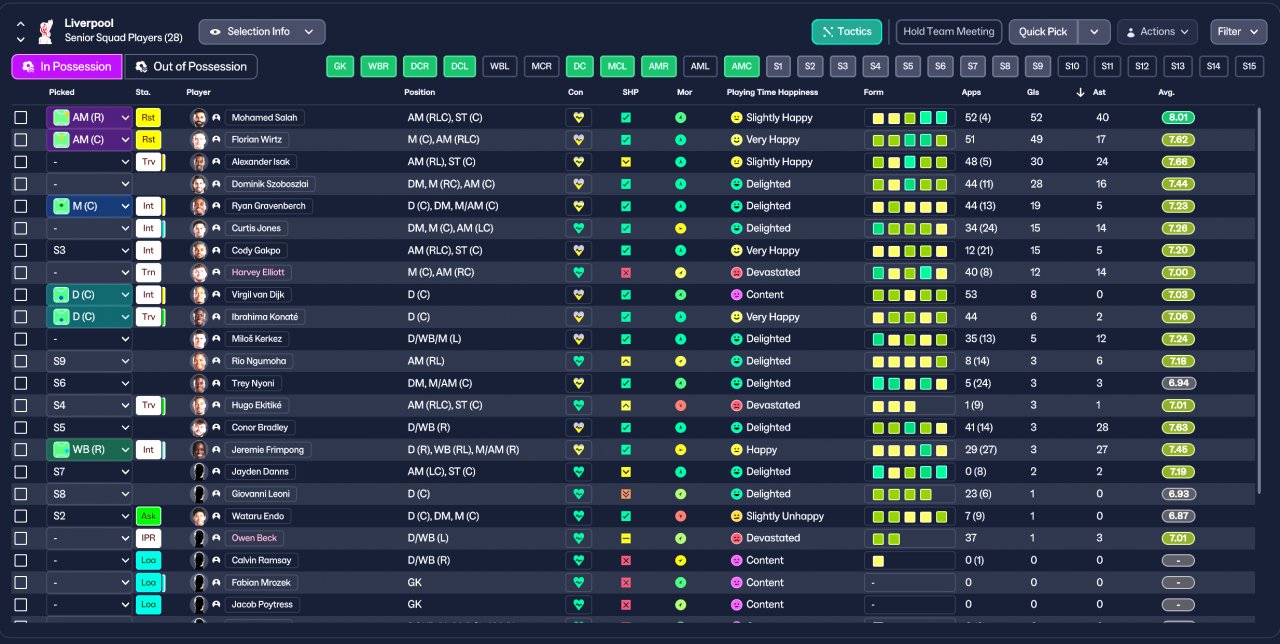Click Salah's 8.01 average rating pill
The width and height of the screenshot is (1280, 644).
[1178, 117]
